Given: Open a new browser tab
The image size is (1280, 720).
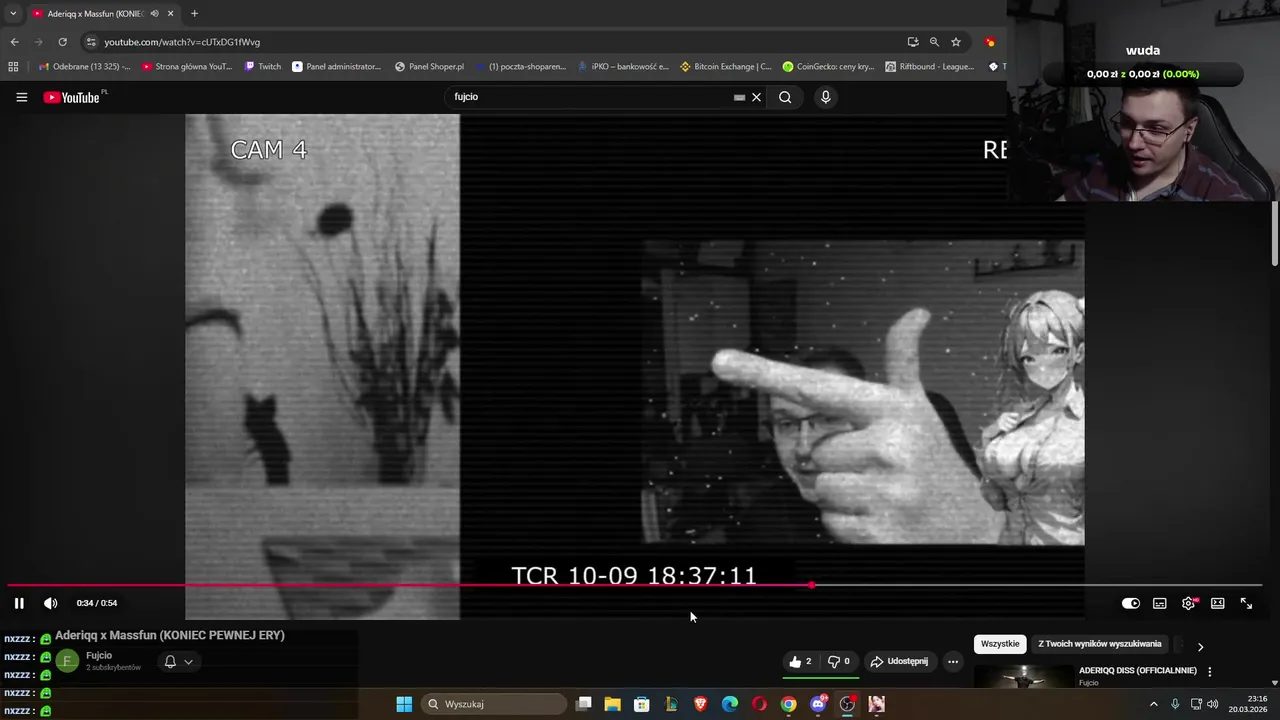Looking at the screenshot, I should click(x=194, y=13).
